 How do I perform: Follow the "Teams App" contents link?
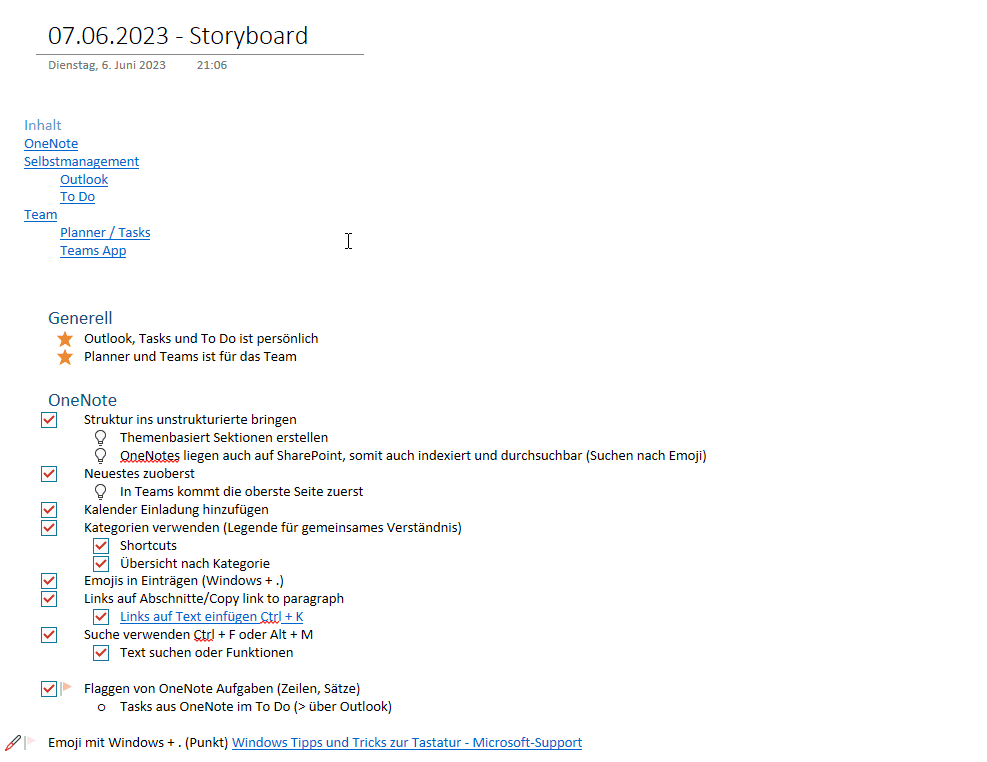point(93,250)
